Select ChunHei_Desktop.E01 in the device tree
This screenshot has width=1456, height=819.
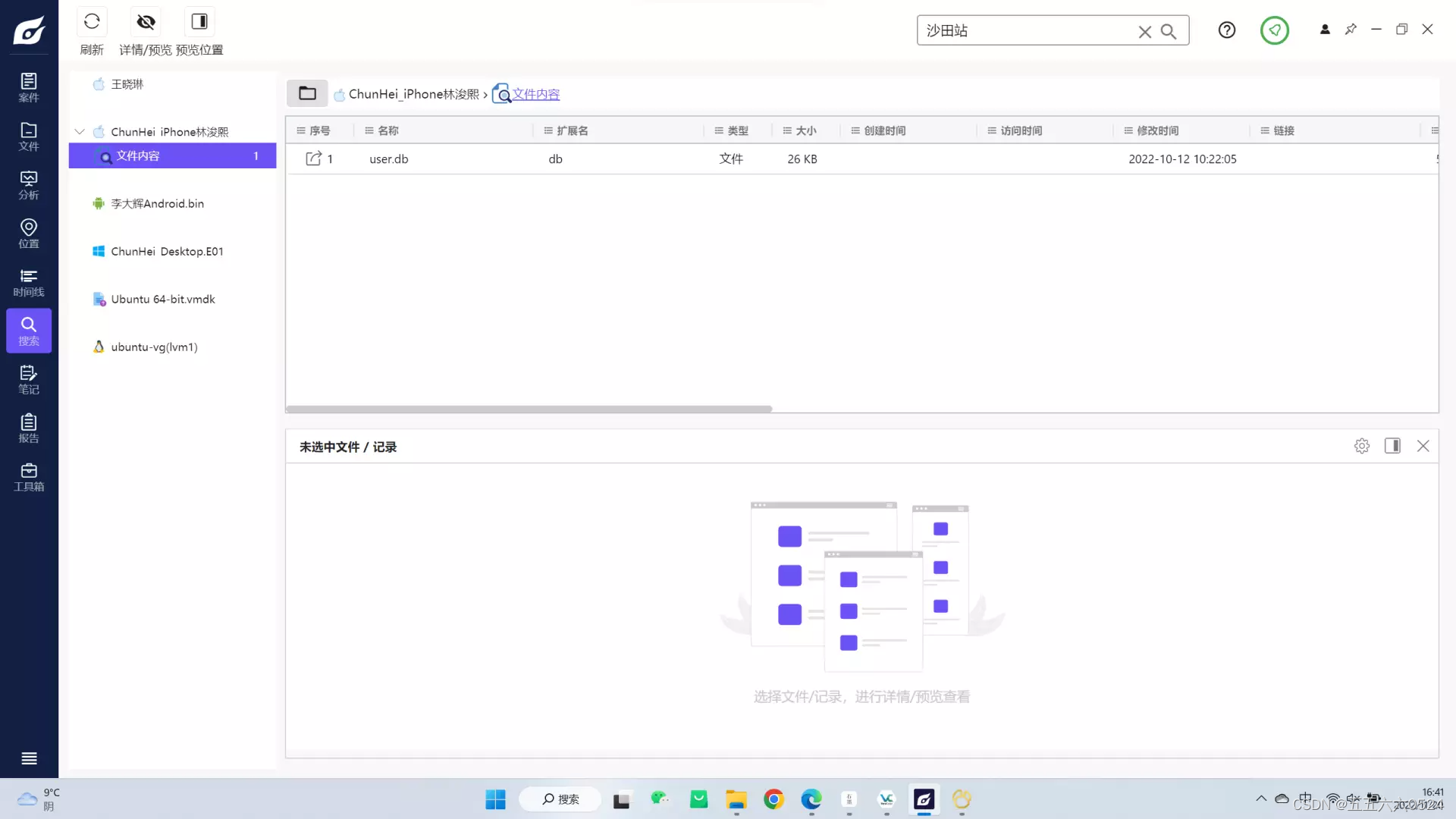click(167, 252)
